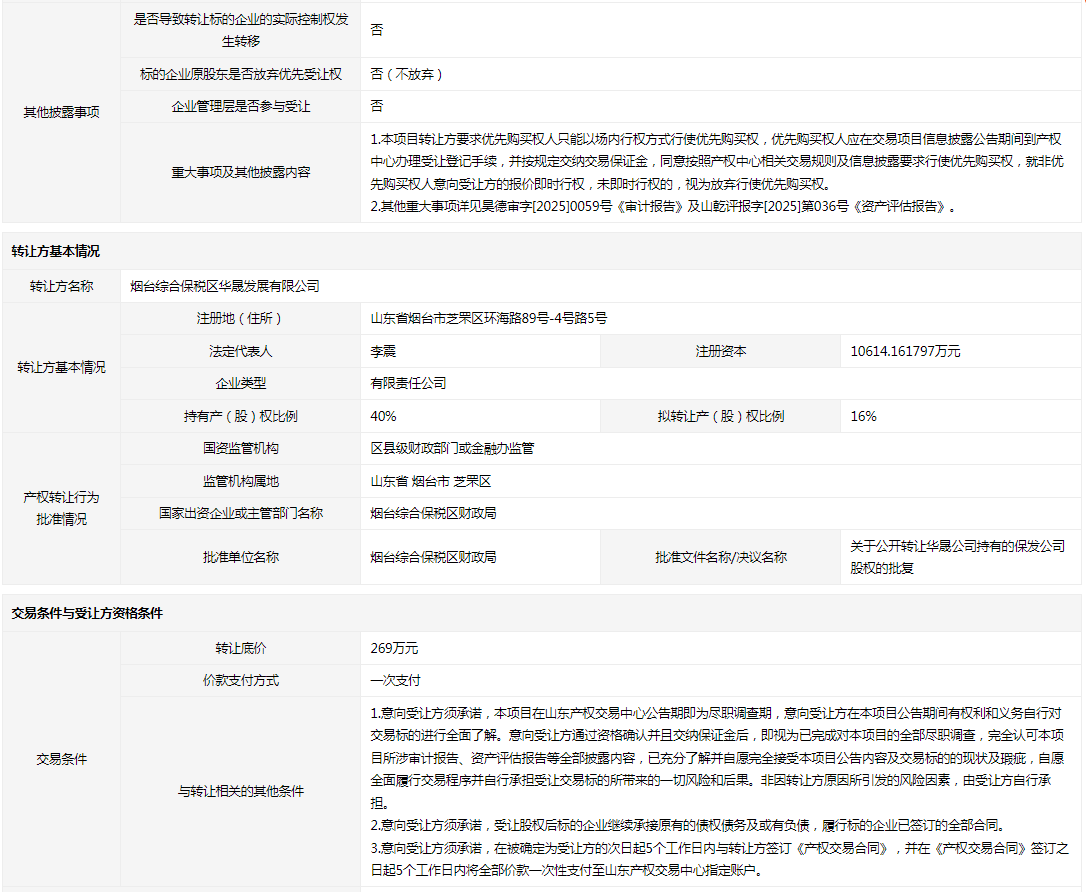This screenshot has height=892, width=1086.
Task: Click the "交易条件与受让方资格条件" section header
Action: (x=87, y=613)
